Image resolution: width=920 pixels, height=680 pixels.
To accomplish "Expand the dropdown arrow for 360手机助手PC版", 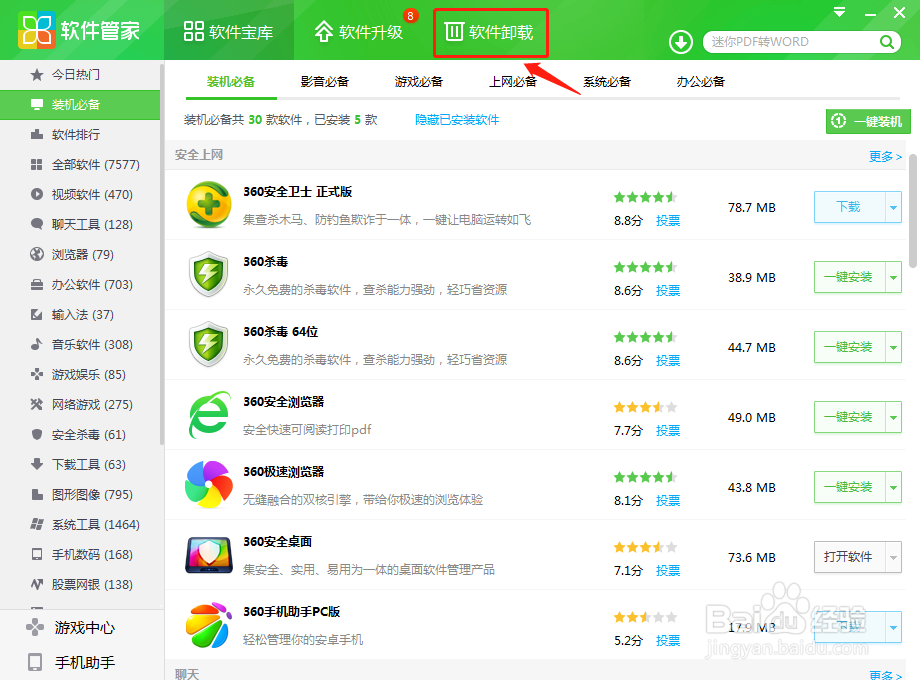I will pos(894,627).
